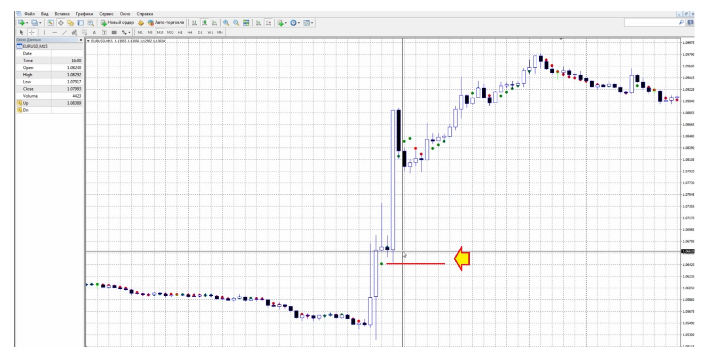Toggle chart auto scroll
Image resolution: width=713 pixels, height=360 pixels.
coord(258,23)
